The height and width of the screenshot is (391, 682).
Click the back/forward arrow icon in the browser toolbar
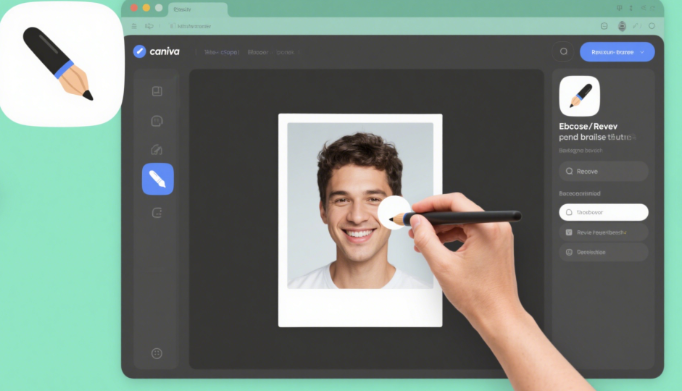[x=149, y=26]
